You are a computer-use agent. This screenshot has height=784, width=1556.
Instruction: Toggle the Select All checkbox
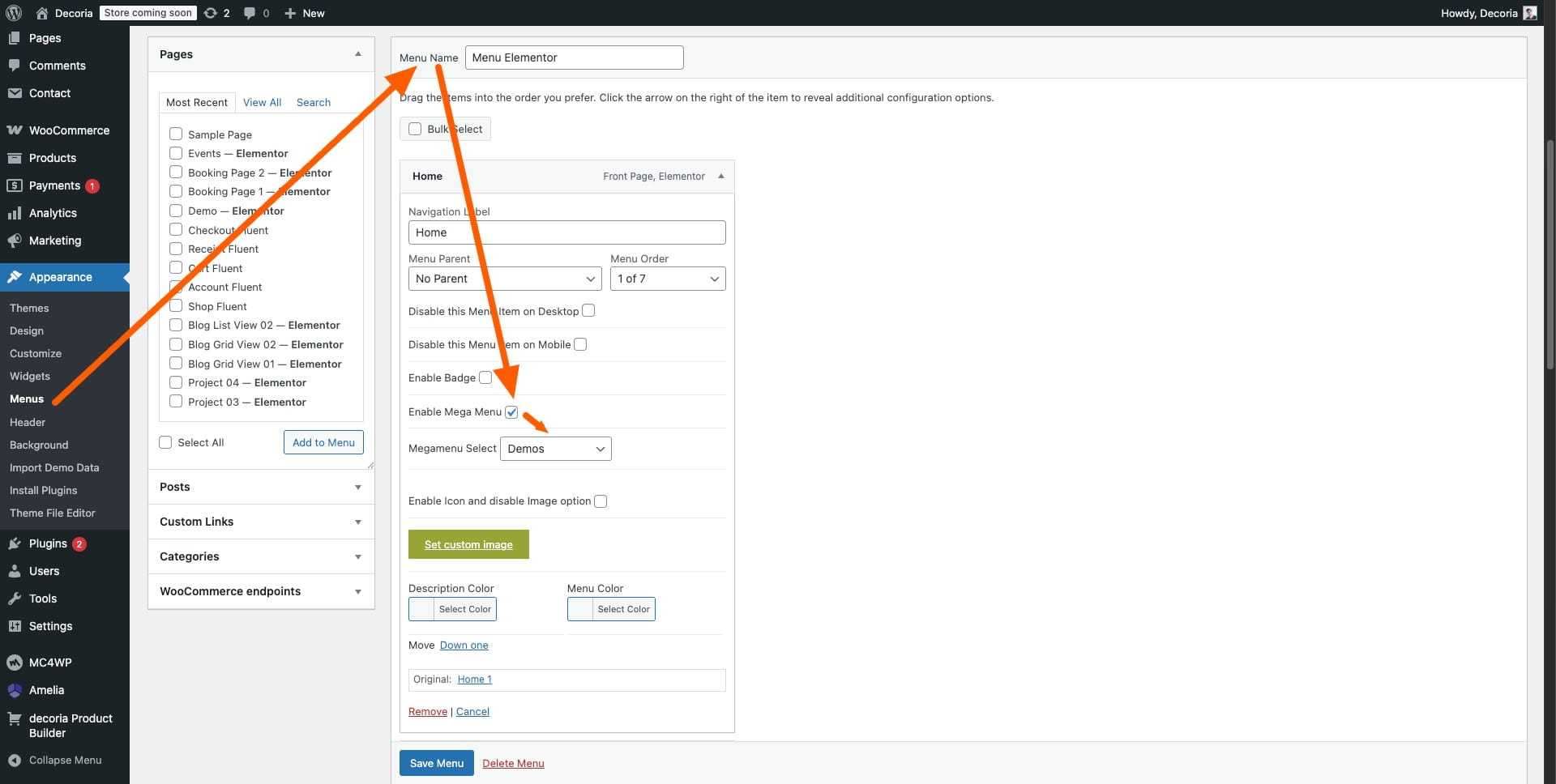pyautogui.click(x=165, y=442)
